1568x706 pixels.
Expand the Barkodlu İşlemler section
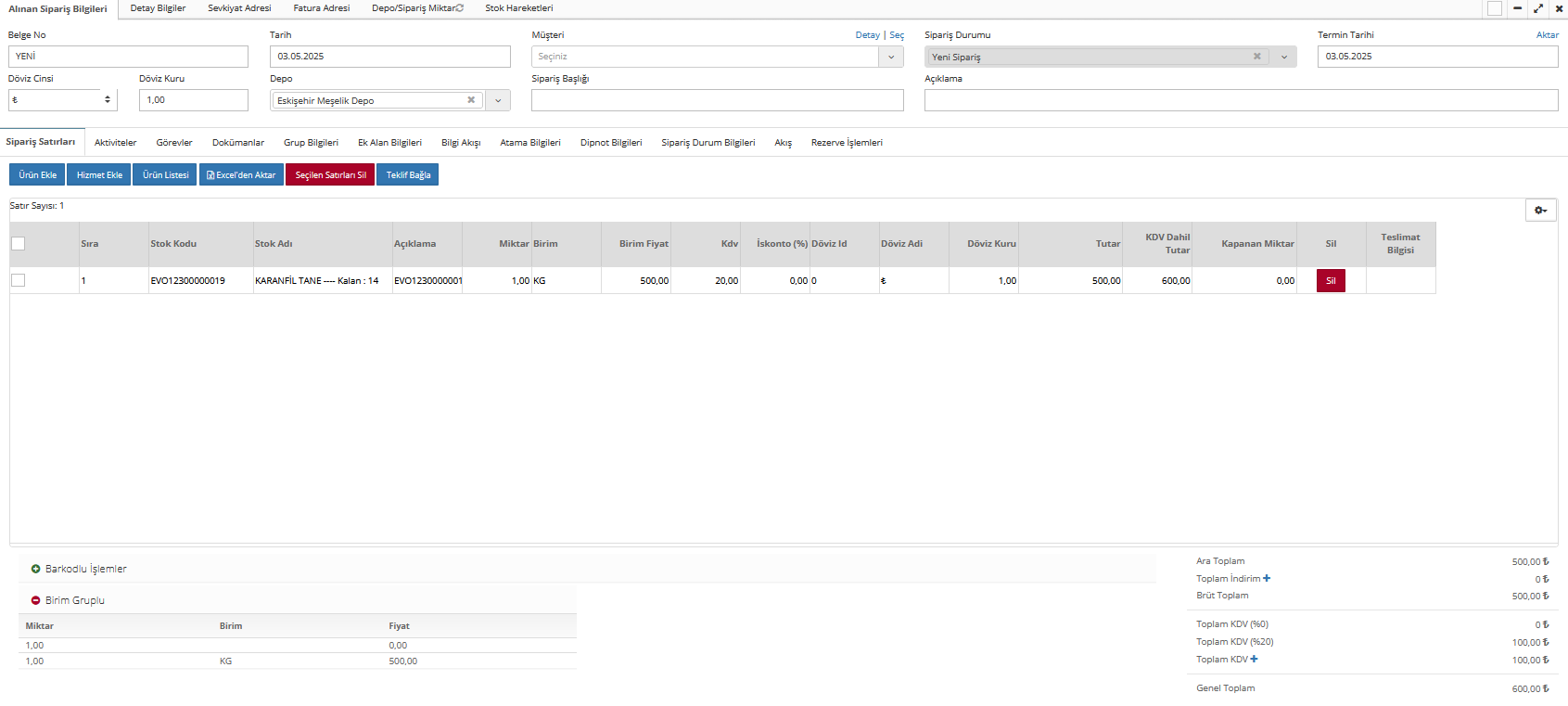(x=36, y=569)
